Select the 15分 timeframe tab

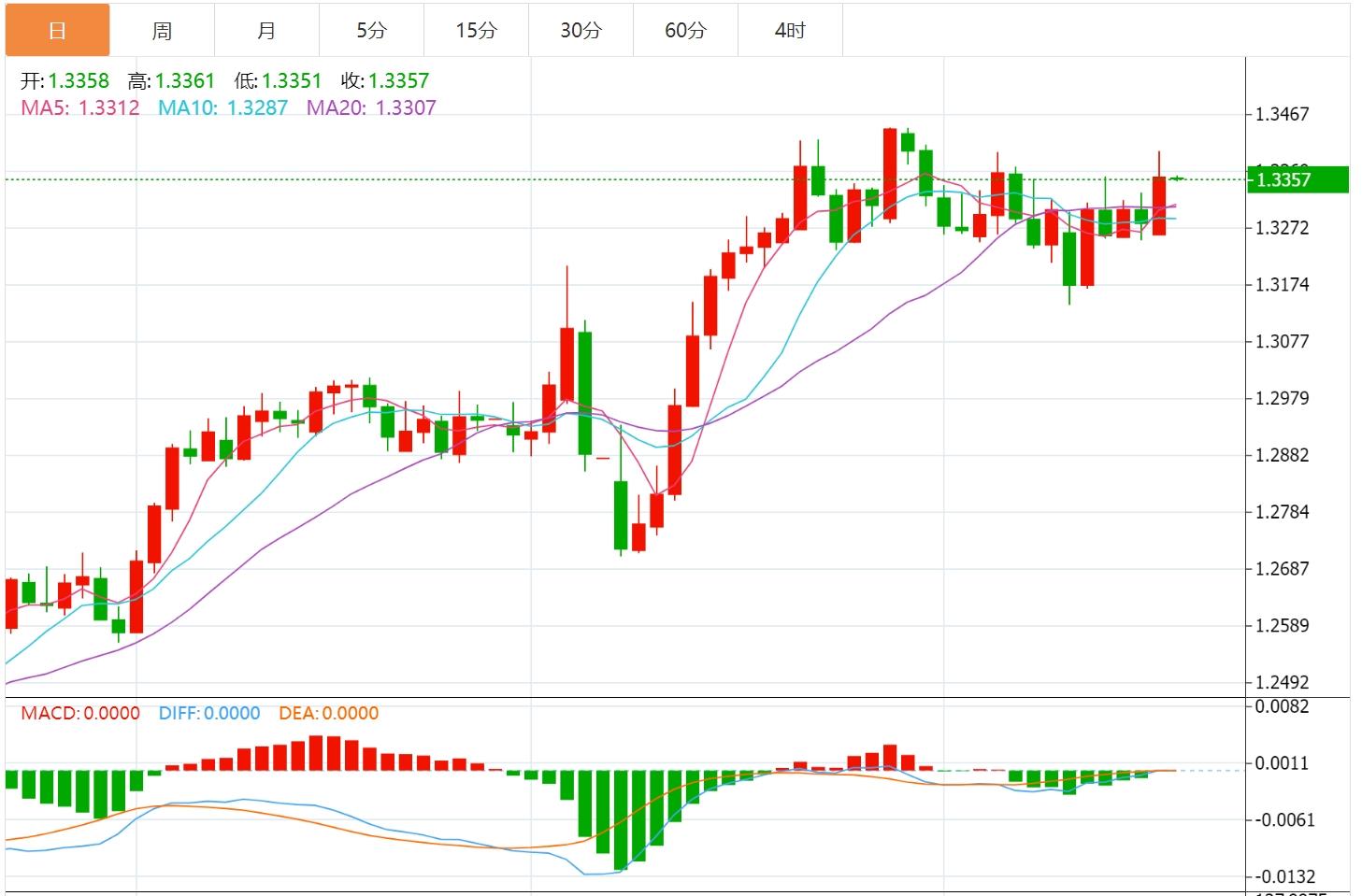click(476, 31)
